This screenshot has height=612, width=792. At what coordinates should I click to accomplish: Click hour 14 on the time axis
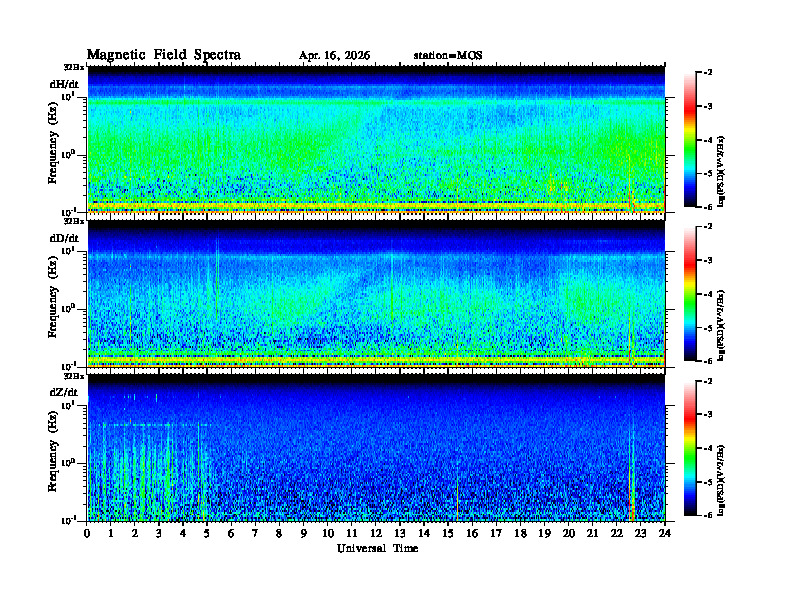coord(424,534)
